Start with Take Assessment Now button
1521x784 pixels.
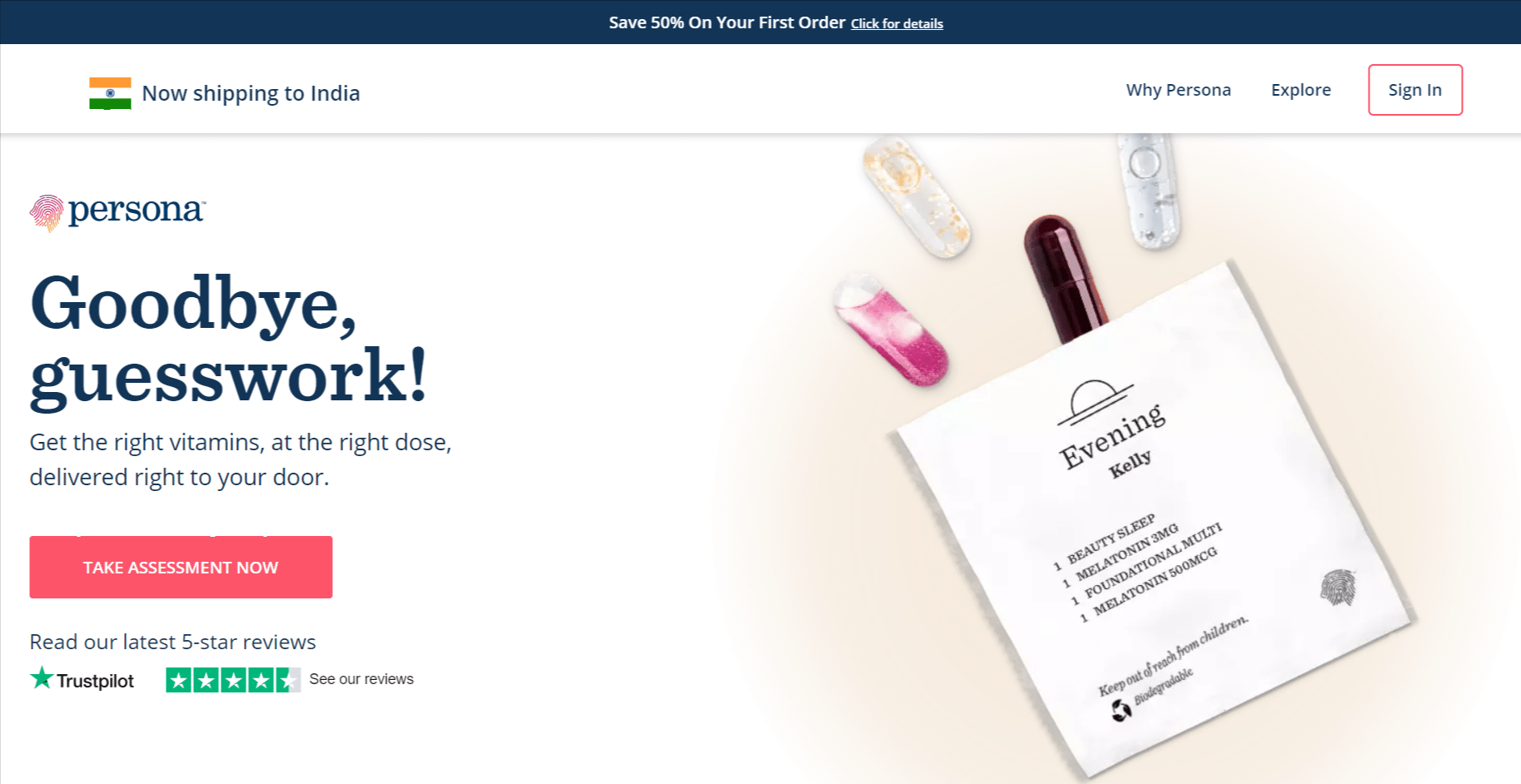(181, 567)
